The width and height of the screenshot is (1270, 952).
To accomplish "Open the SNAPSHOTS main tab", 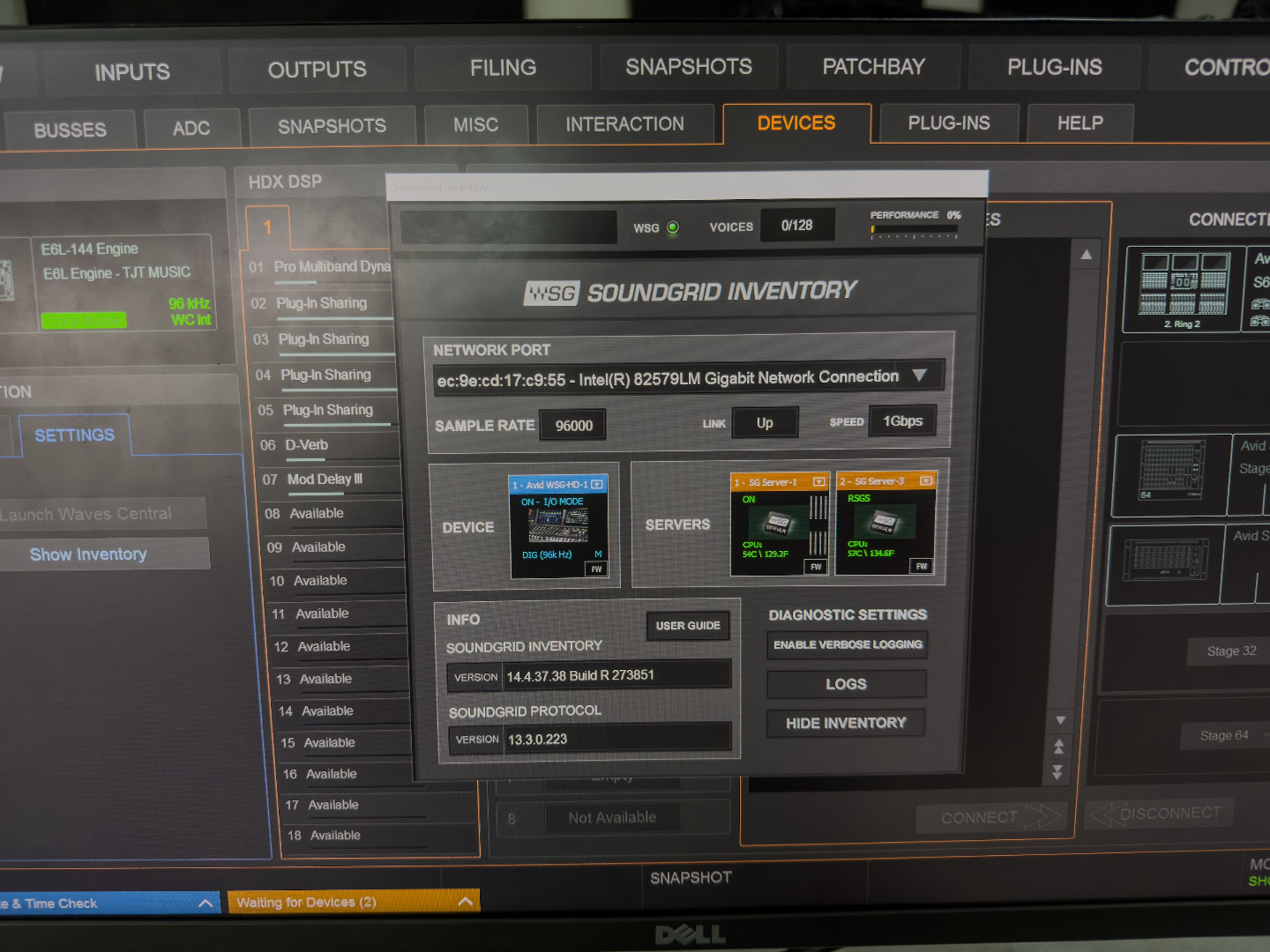I will click(689, 67).
